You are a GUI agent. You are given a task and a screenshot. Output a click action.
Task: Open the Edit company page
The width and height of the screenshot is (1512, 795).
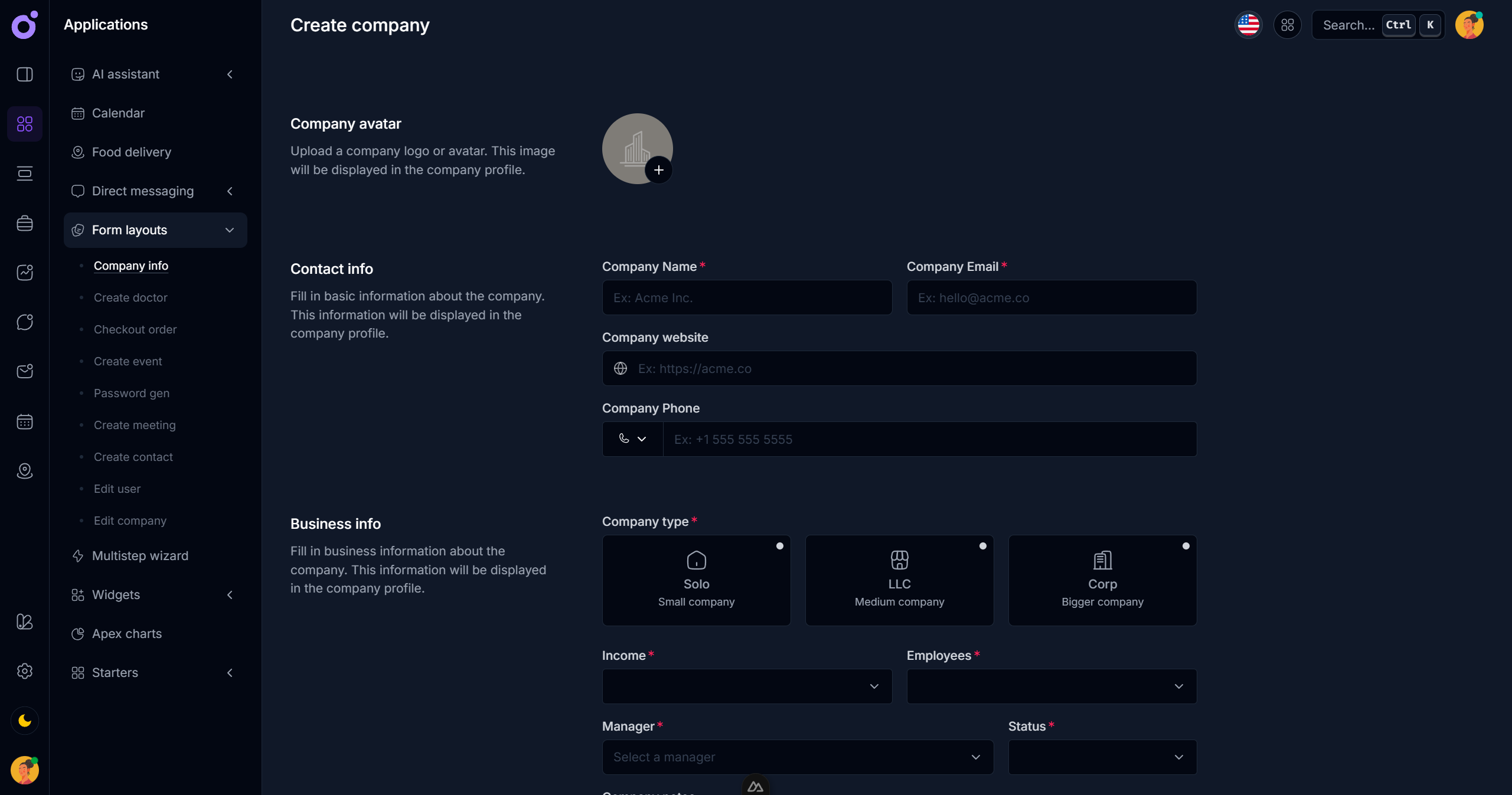pyautogui.click(x=129, y=521)
